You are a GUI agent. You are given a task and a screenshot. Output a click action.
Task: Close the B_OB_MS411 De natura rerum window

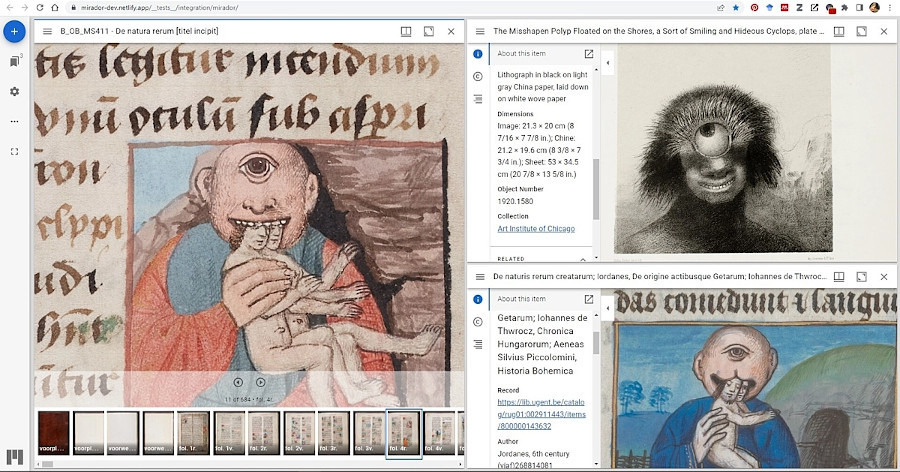coord(451,32)
